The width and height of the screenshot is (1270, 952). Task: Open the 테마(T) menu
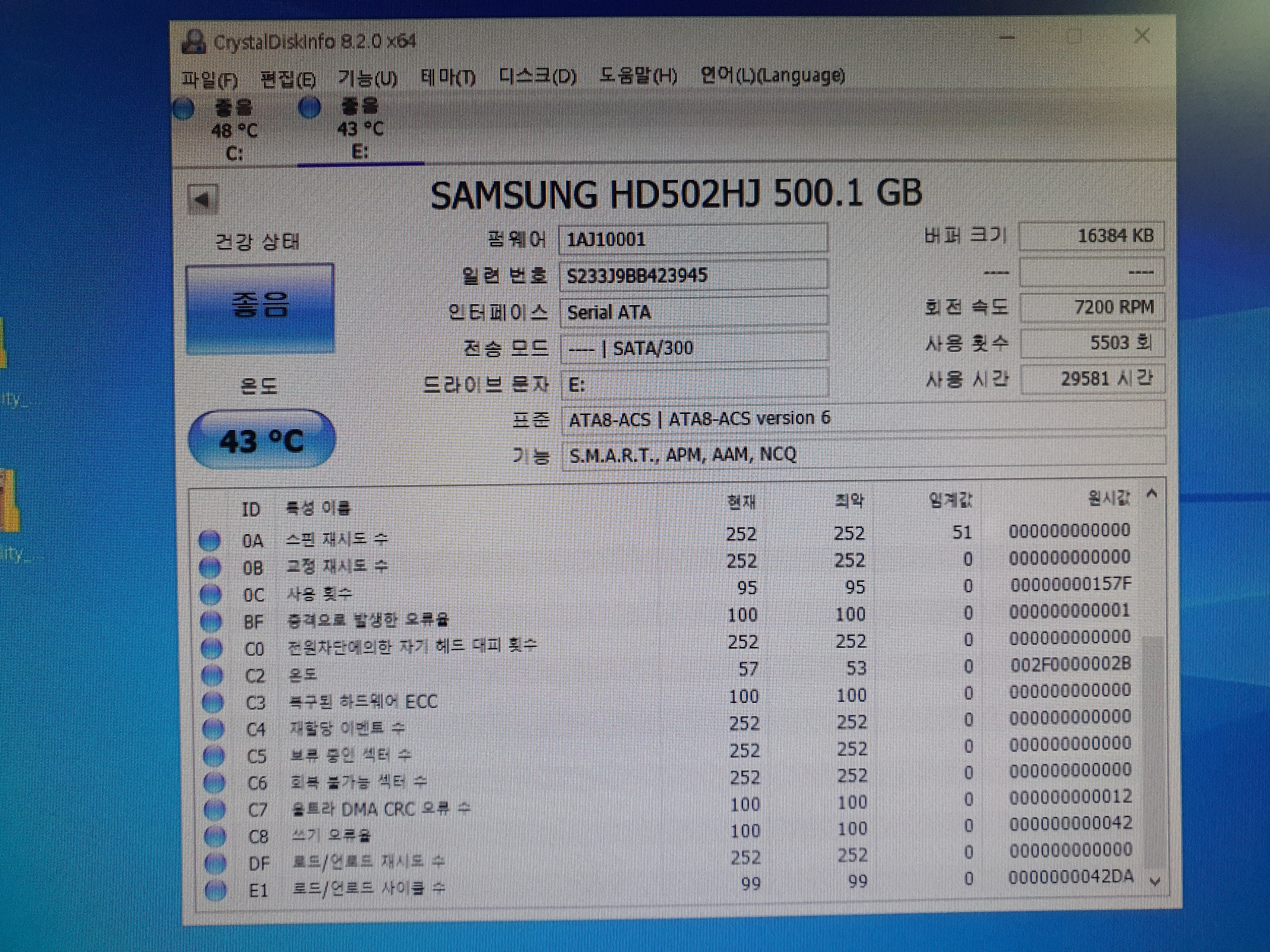[x=449, y=77]
